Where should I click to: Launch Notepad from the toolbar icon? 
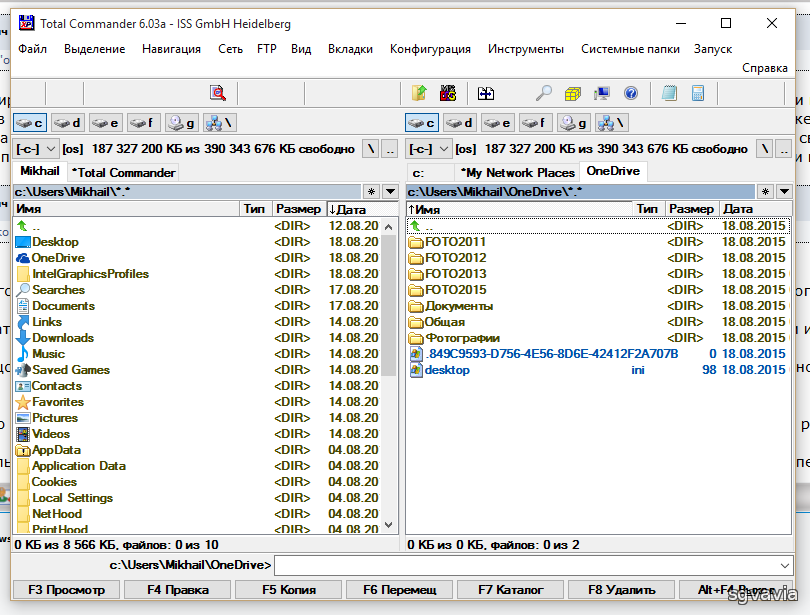click(669, 93)
